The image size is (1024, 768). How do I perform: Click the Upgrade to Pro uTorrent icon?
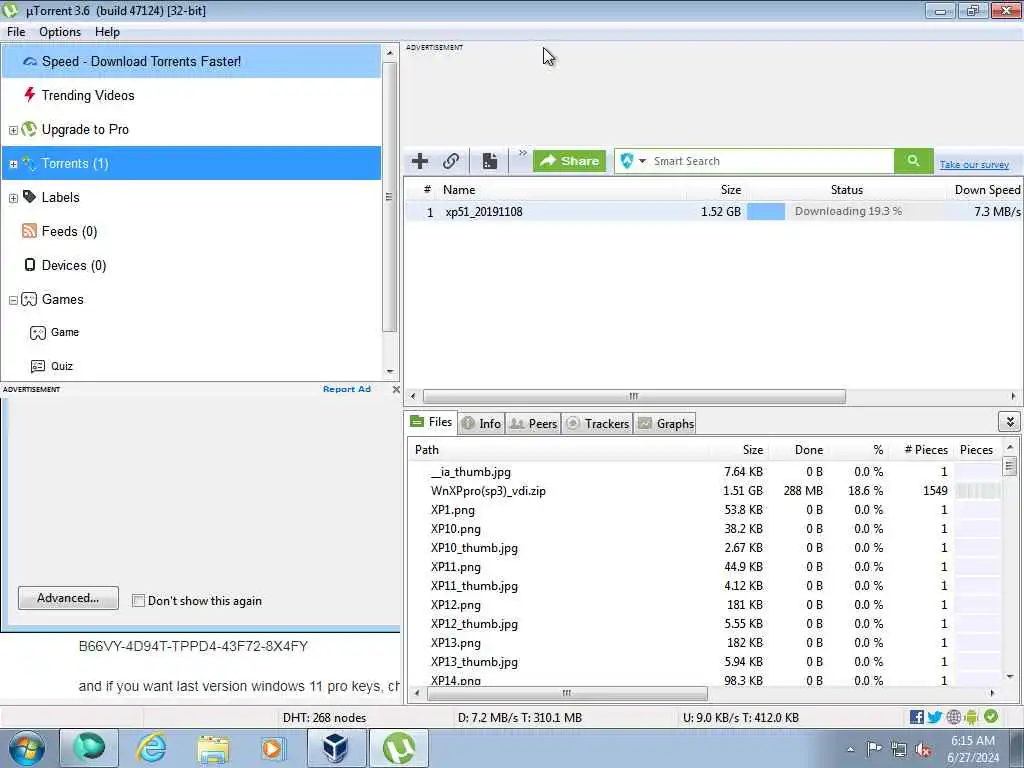tap(29, 129)
